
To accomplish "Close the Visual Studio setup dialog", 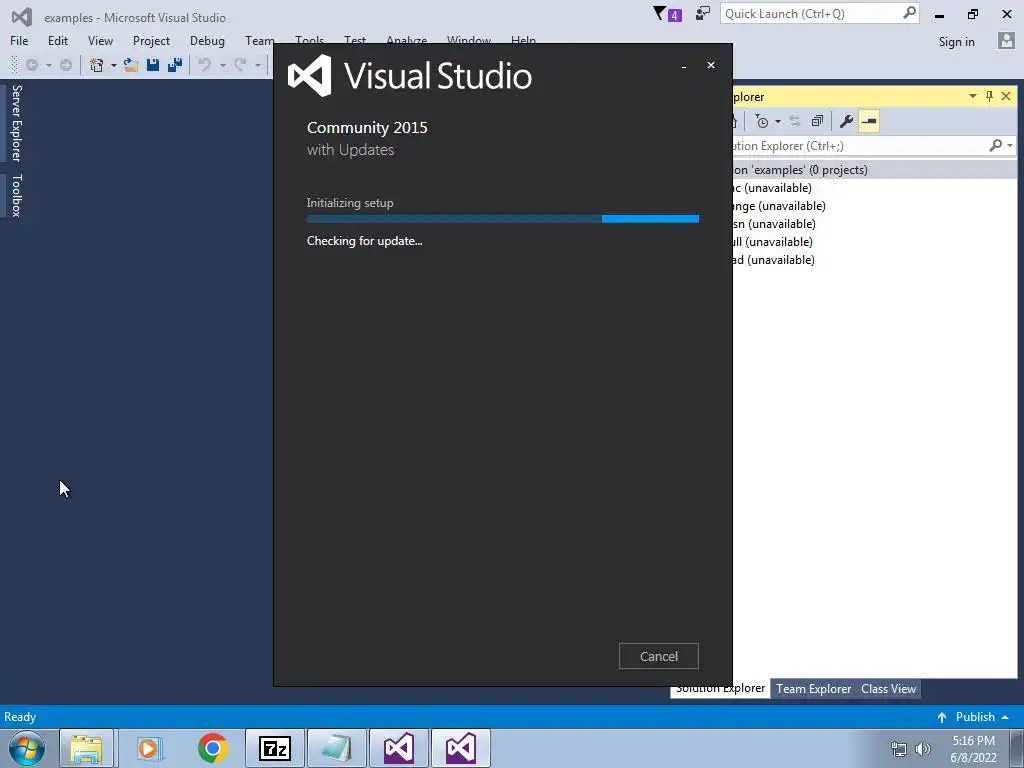I will tap(711, 65).
